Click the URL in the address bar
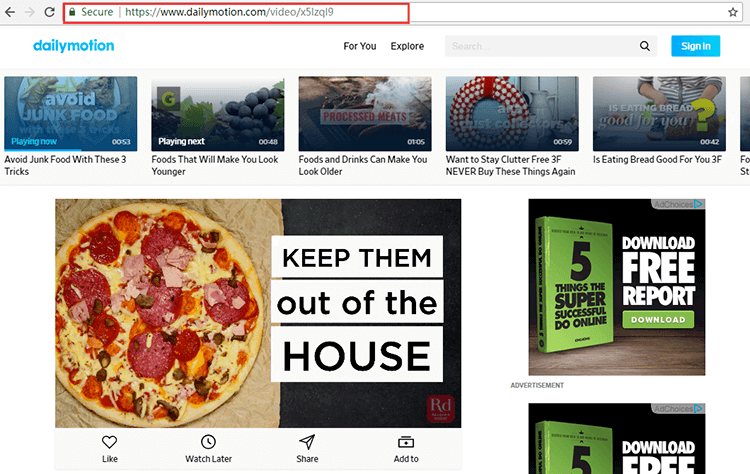This screenshot has width=750, height=474. tap(229, 12)
